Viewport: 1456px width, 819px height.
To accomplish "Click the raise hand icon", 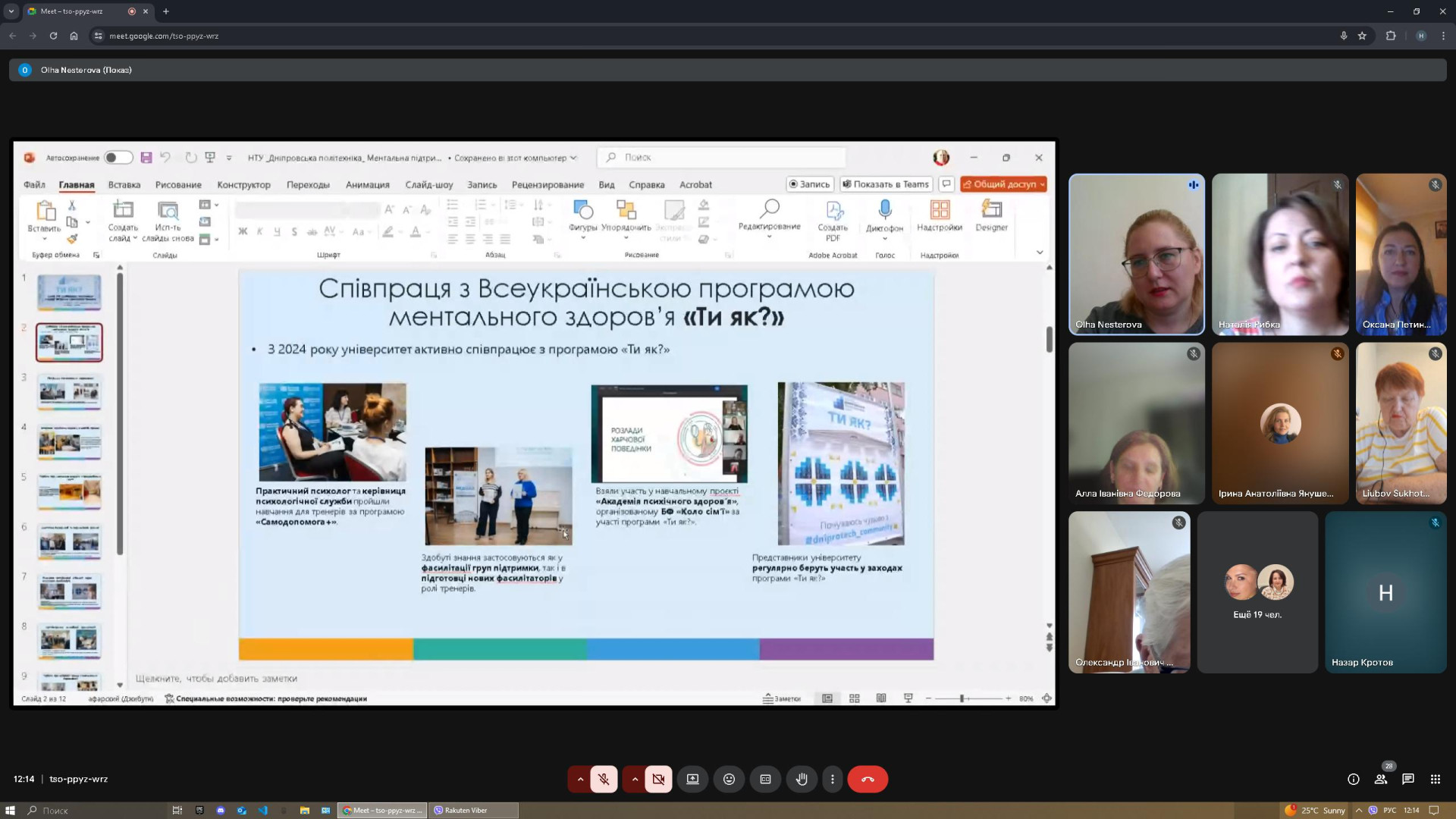I will tap(802, 779).
